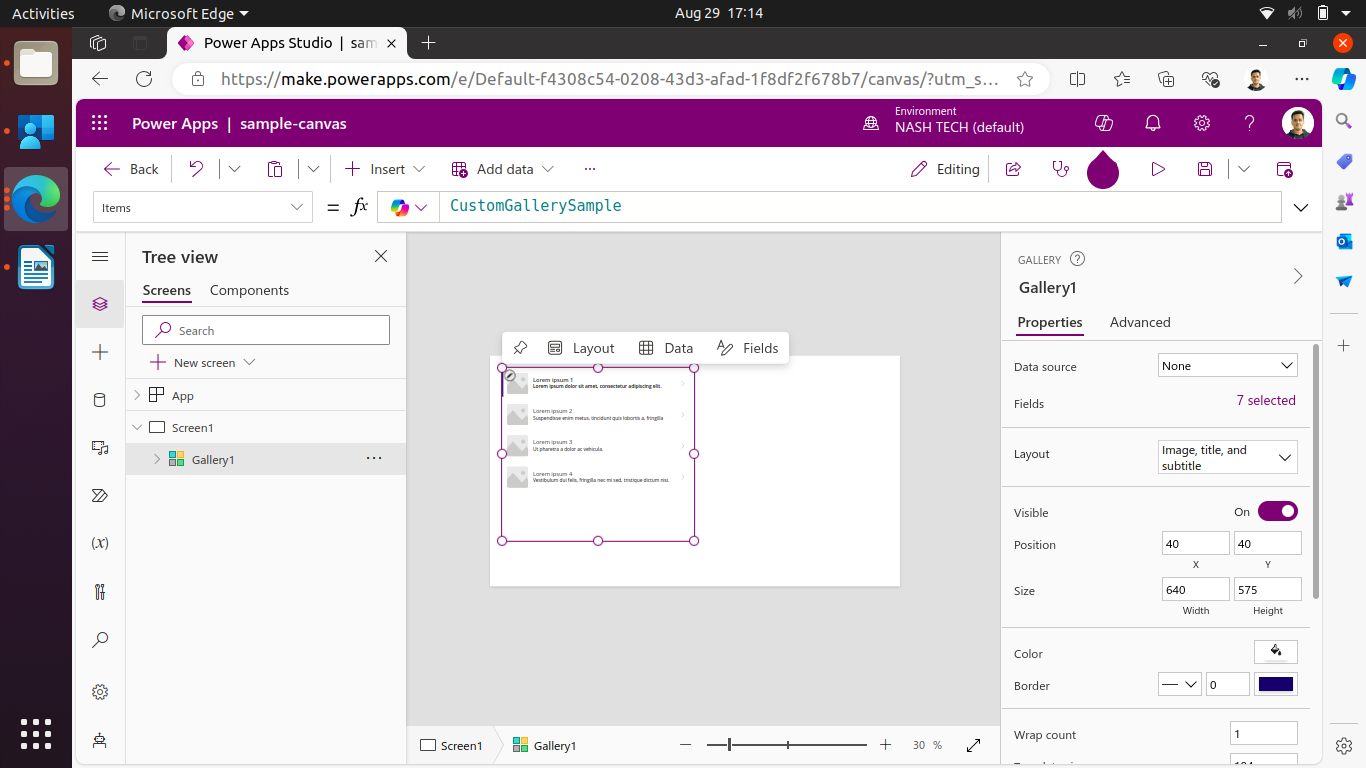Click the 7 selected Fields link
This screenshot has height=768, width=1366.
pos(1265,400)
